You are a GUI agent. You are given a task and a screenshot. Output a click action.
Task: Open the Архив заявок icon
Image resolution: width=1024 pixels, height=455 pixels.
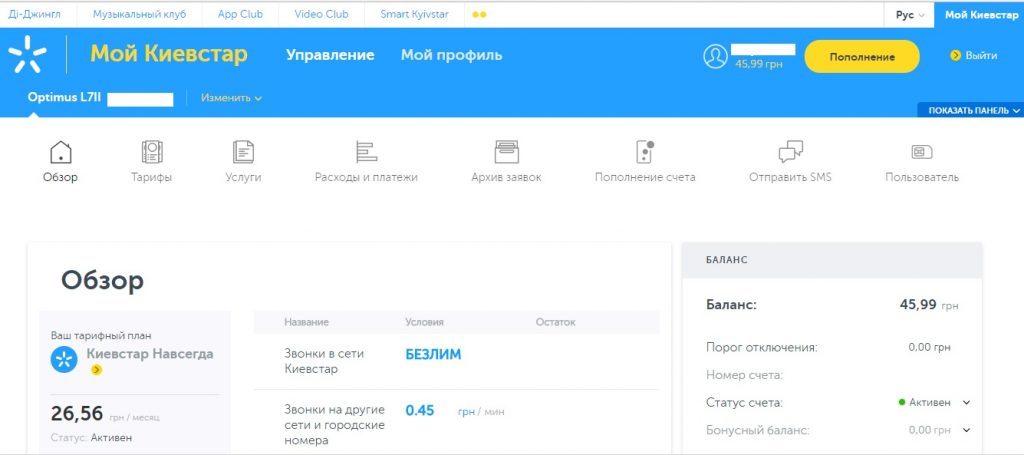click(506, 152)
